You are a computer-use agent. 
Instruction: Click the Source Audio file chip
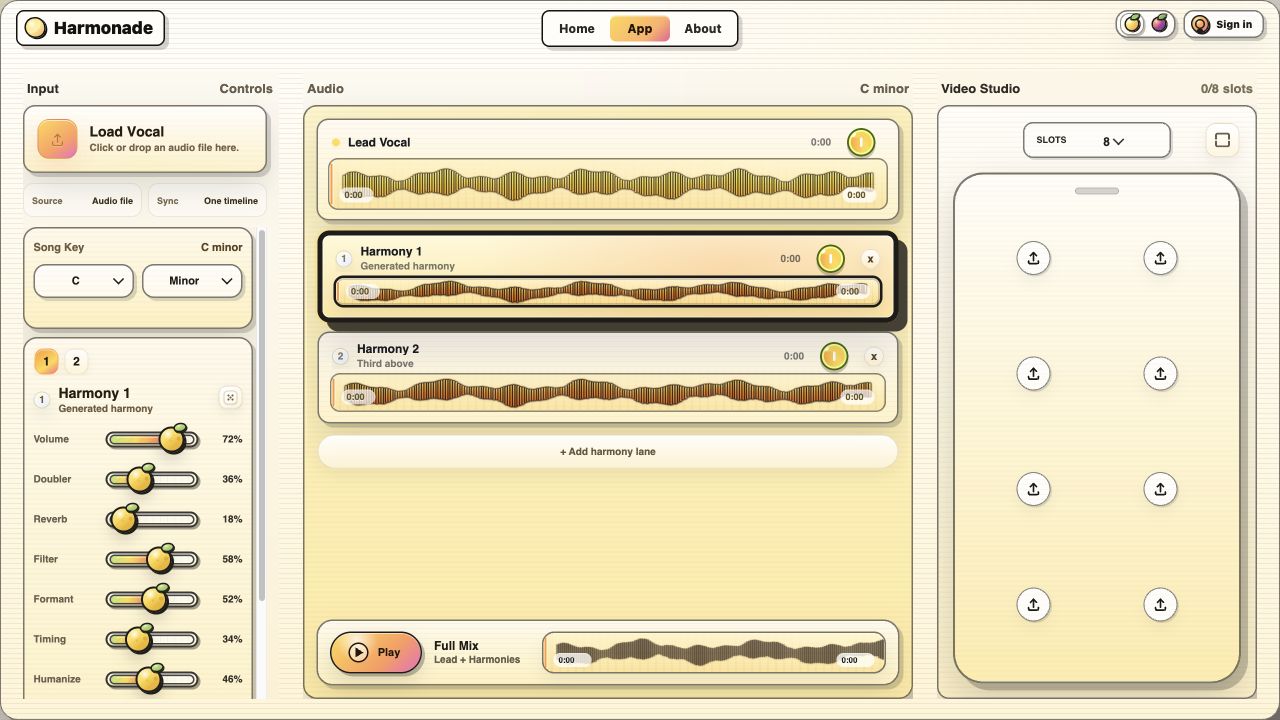coord(82,201)
